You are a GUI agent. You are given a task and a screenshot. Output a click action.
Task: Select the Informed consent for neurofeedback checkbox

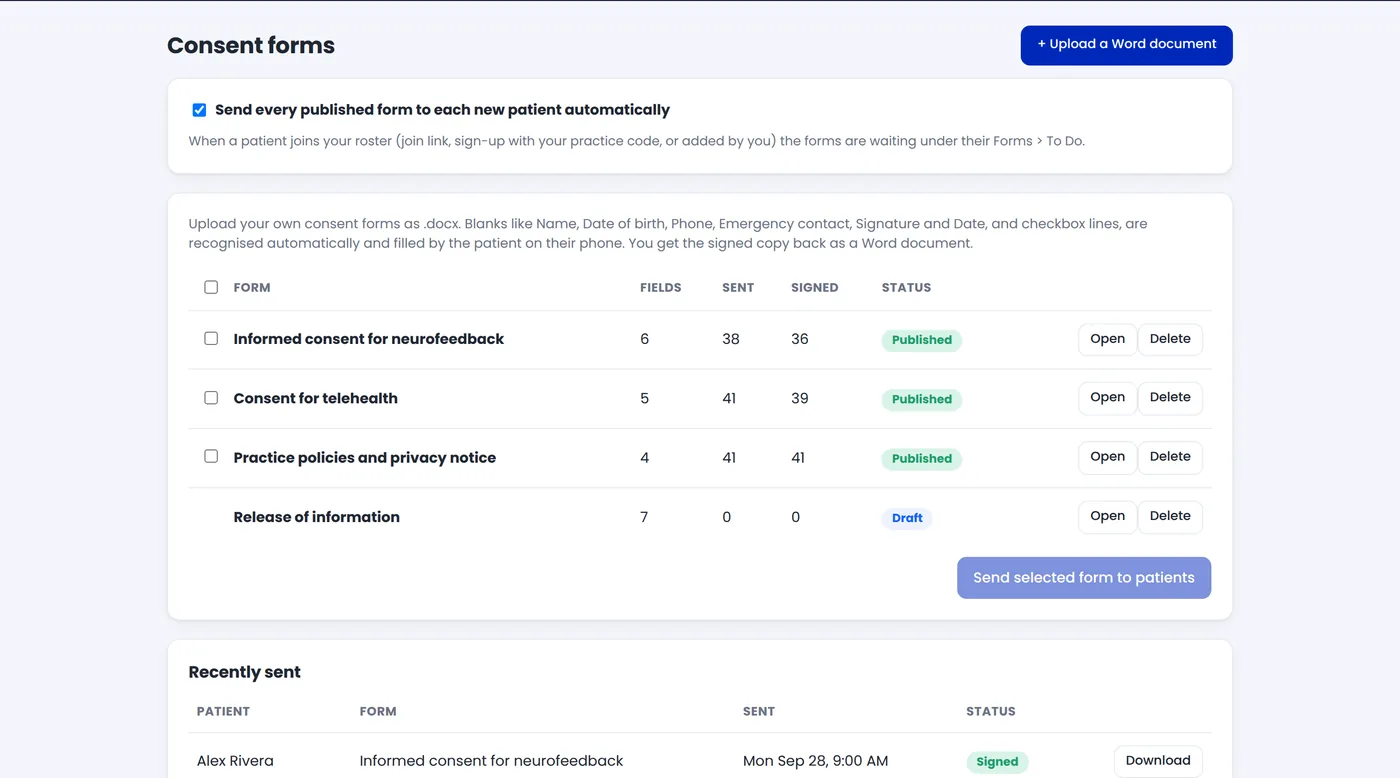pyautogui.click(x=211, y=338)
